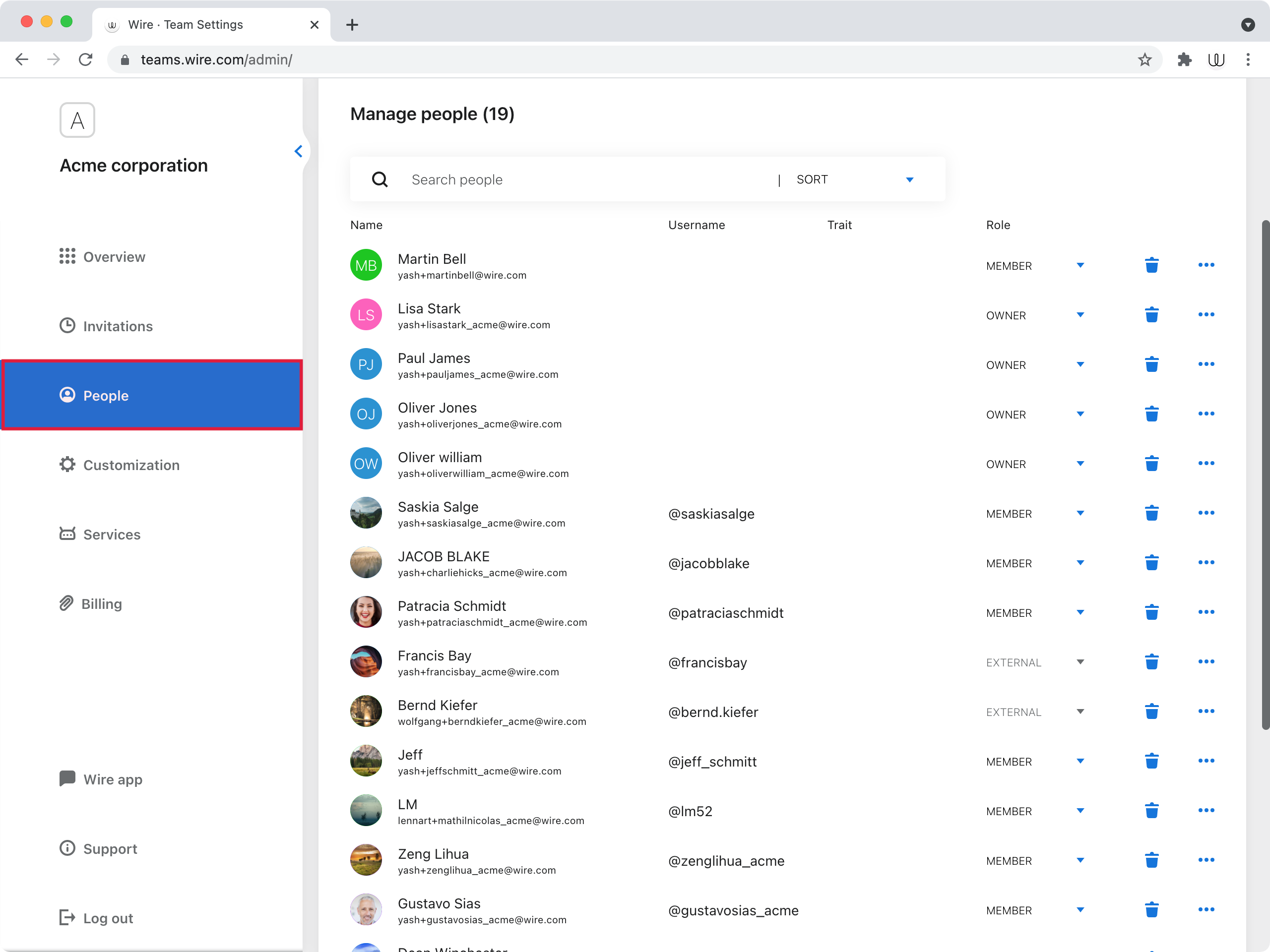
Task: Open the tab search dropdown arrow
Action: click(1248, 25)
